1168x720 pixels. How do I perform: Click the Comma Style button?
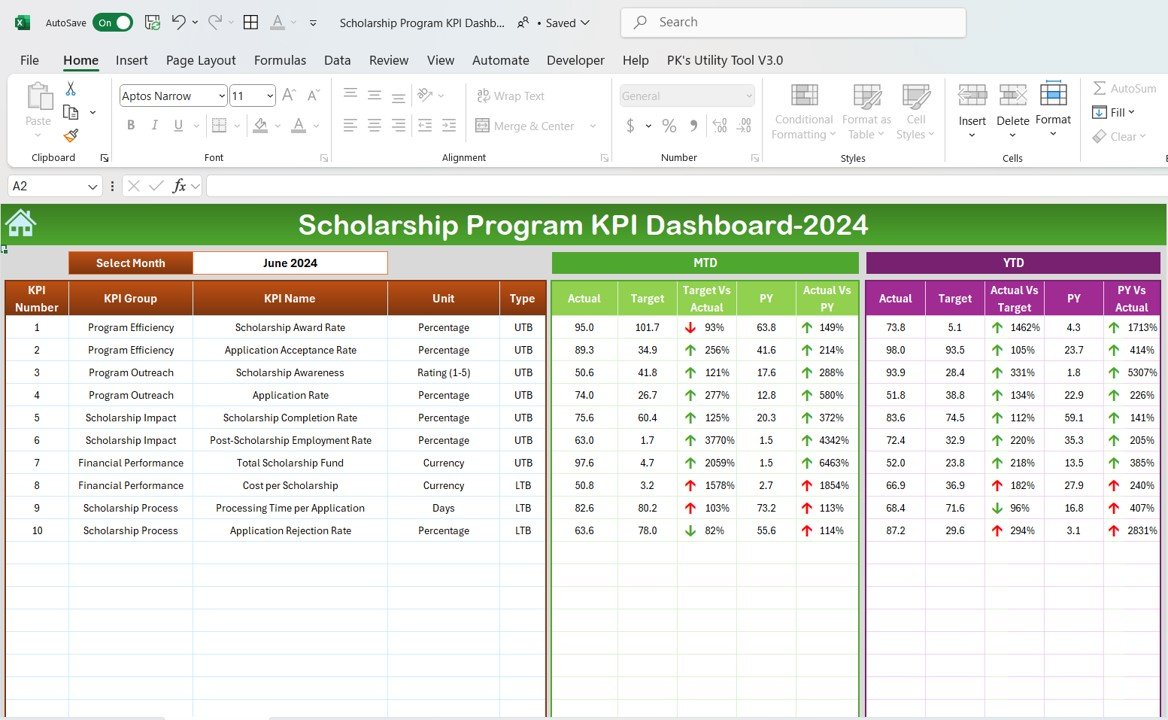[x=694, y=126]
